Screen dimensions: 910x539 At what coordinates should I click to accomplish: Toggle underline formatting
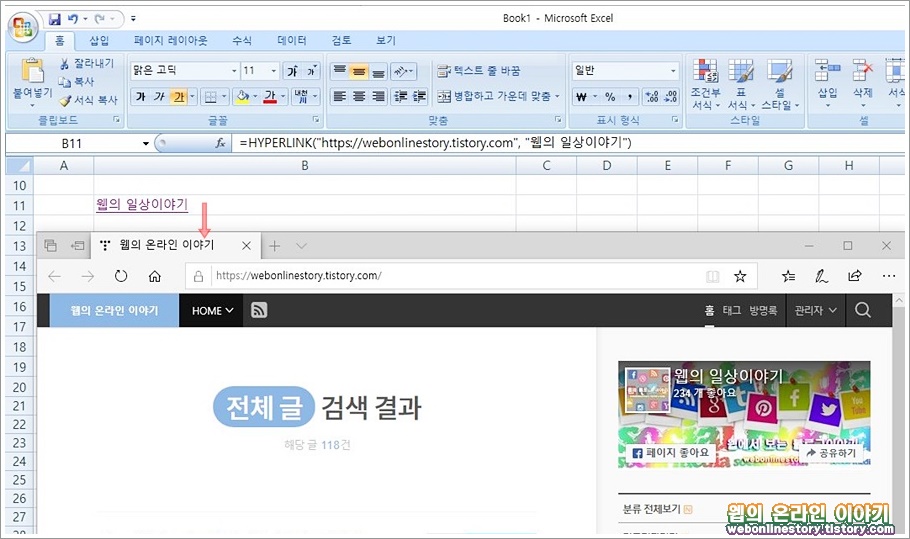[x=179, y=96]
